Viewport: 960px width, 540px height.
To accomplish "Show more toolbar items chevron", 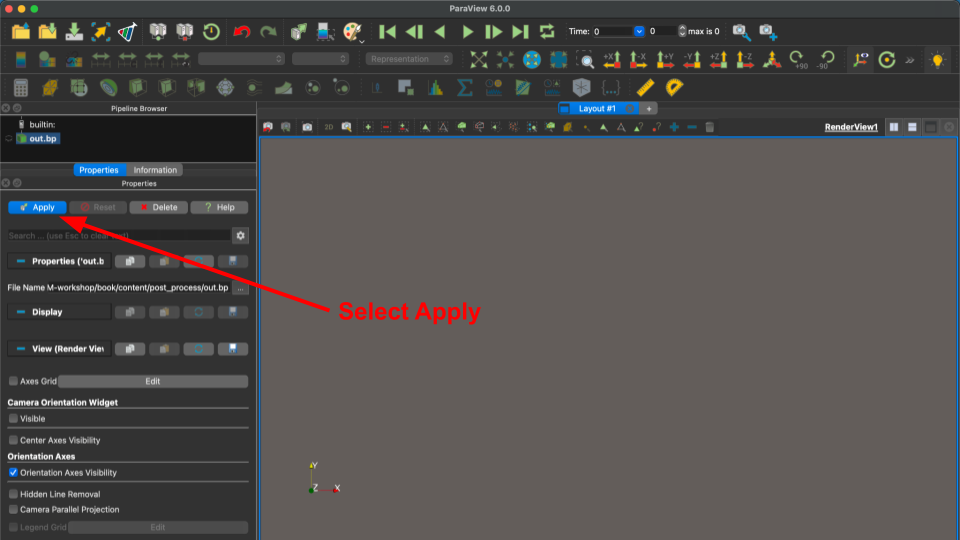I will pyautogui.click(x=910, y=60).
